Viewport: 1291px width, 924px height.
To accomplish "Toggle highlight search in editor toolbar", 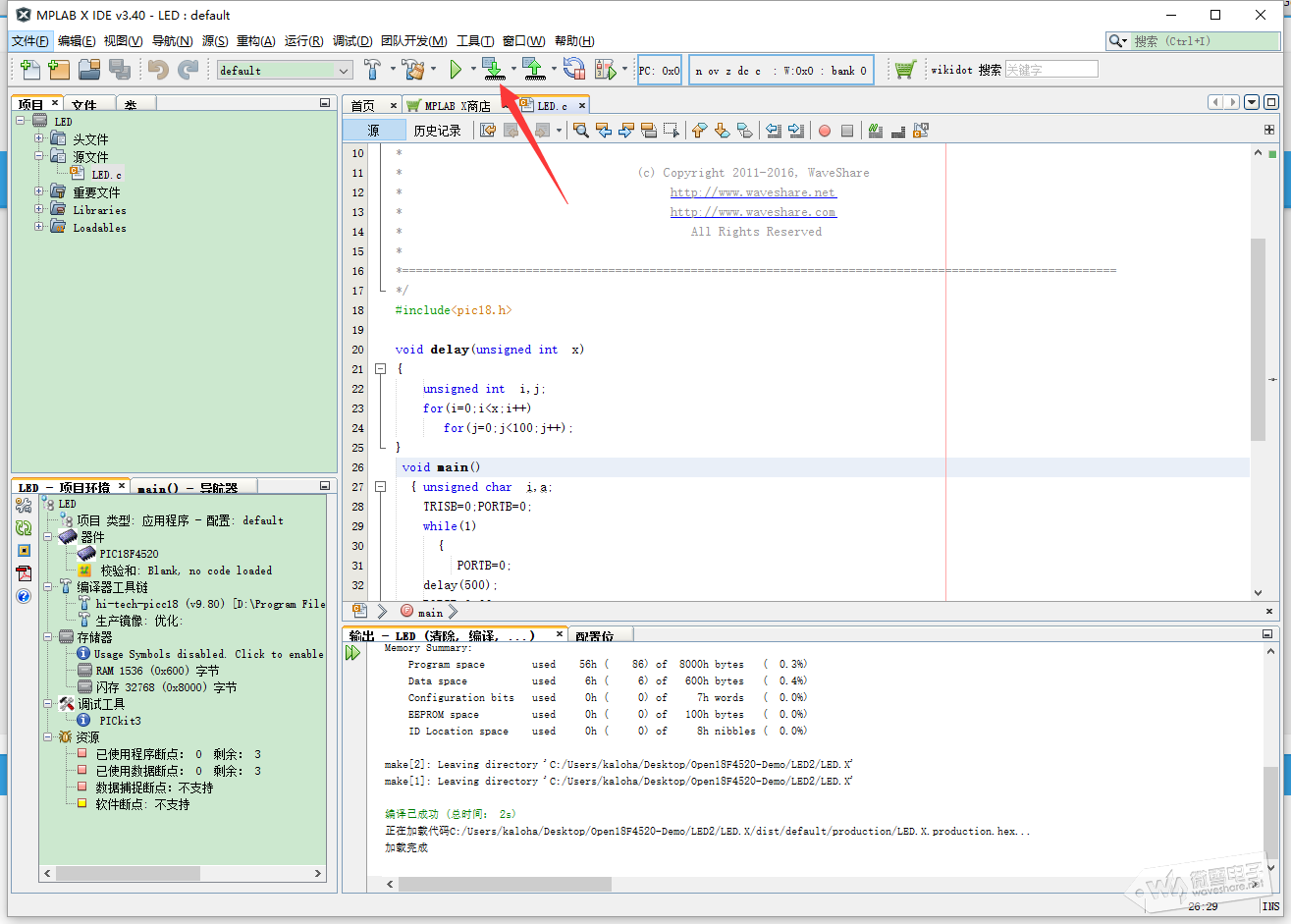I will (649, 131).
